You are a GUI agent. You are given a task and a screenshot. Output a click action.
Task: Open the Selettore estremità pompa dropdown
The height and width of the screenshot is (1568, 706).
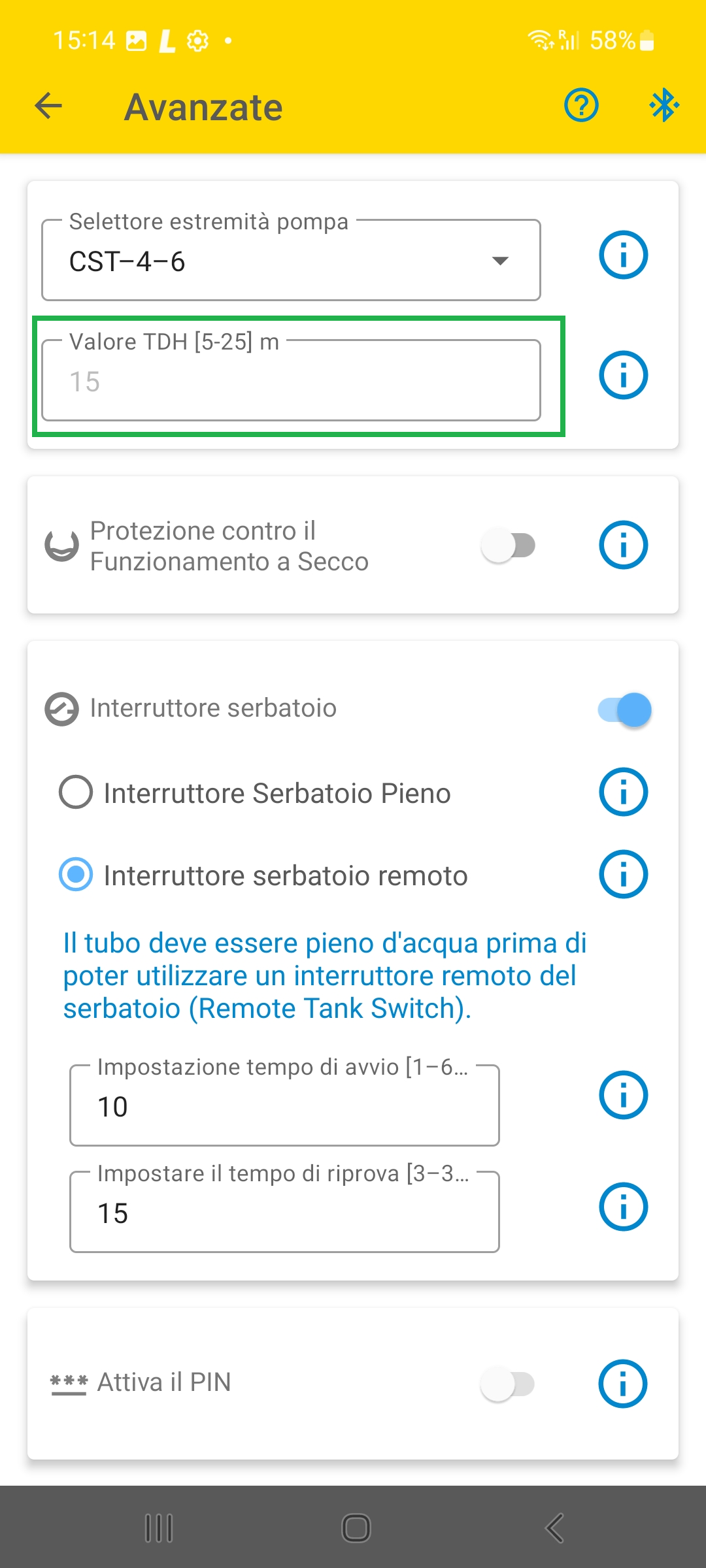coord(291,261)
